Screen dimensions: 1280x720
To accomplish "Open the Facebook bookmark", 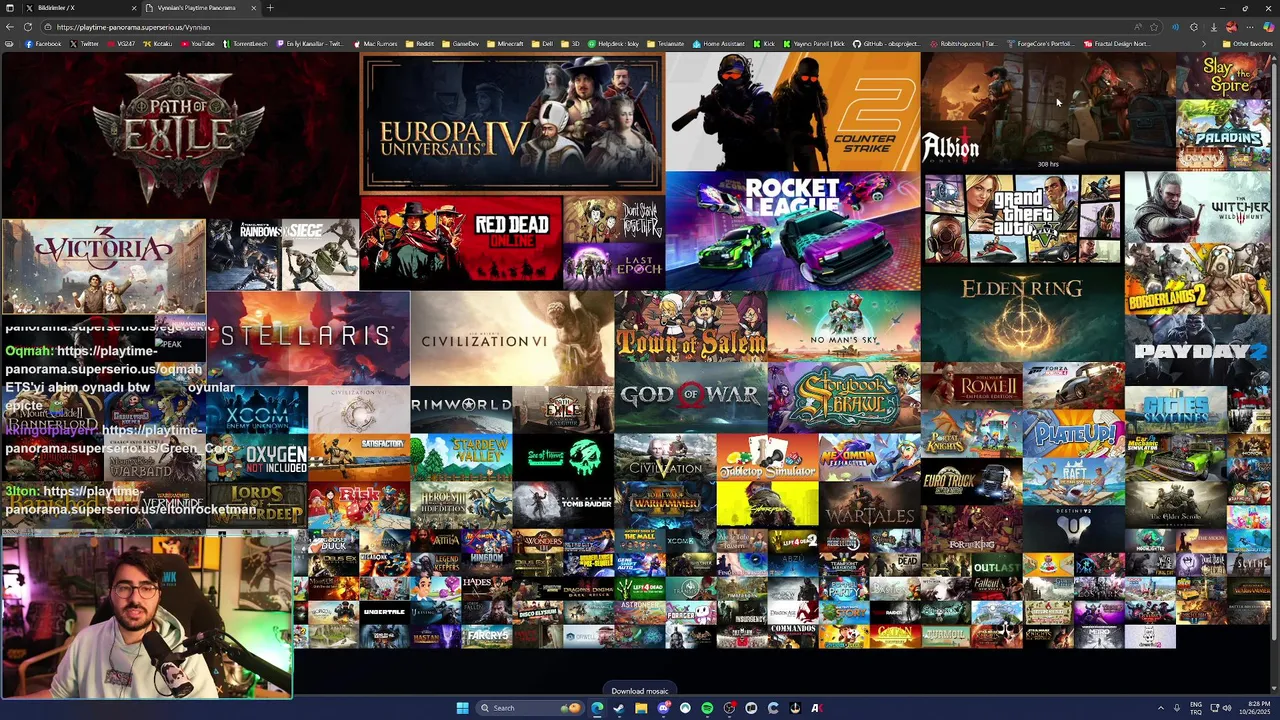I will 43,44.
